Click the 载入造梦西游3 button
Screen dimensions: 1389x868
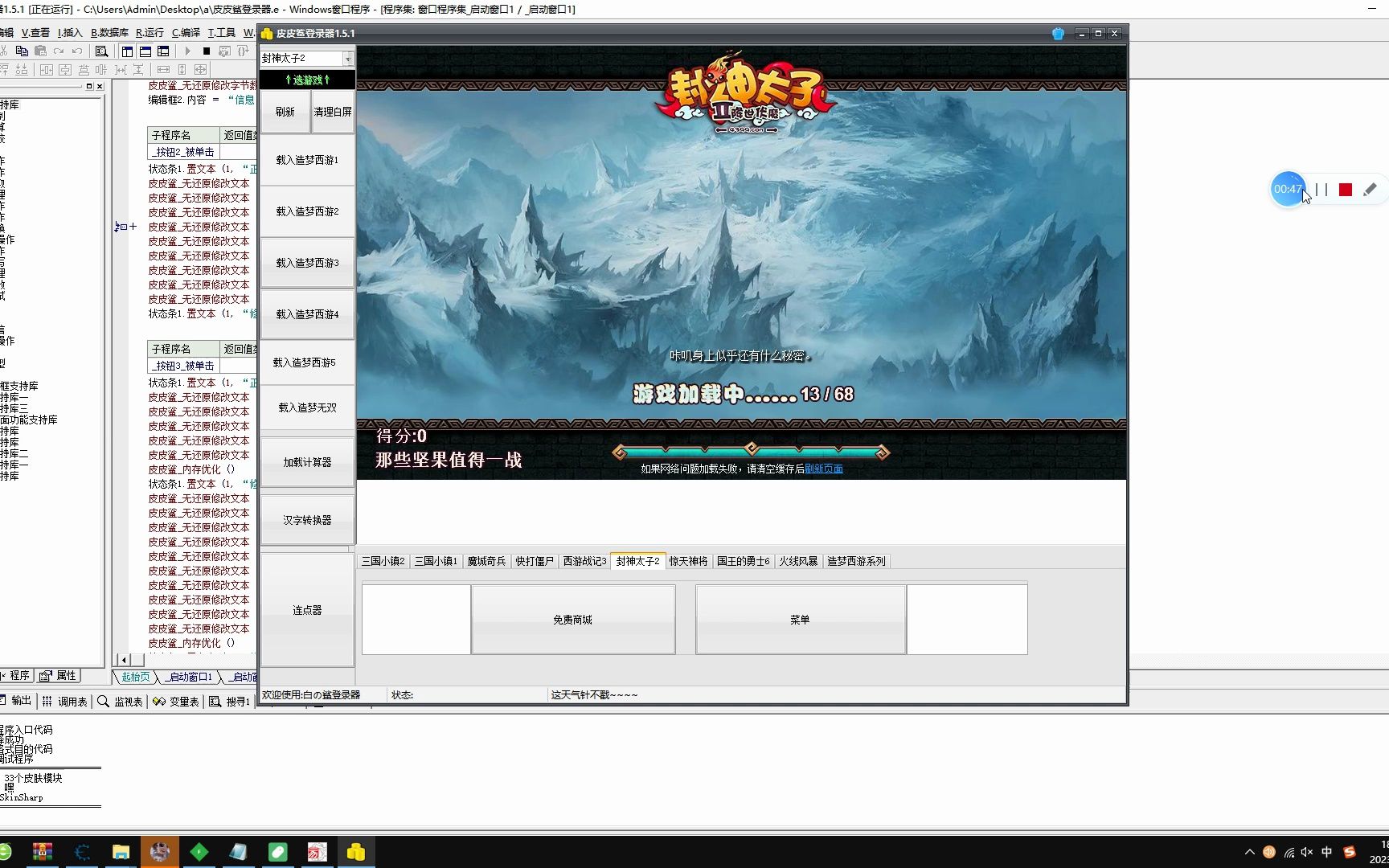[307, 263]
